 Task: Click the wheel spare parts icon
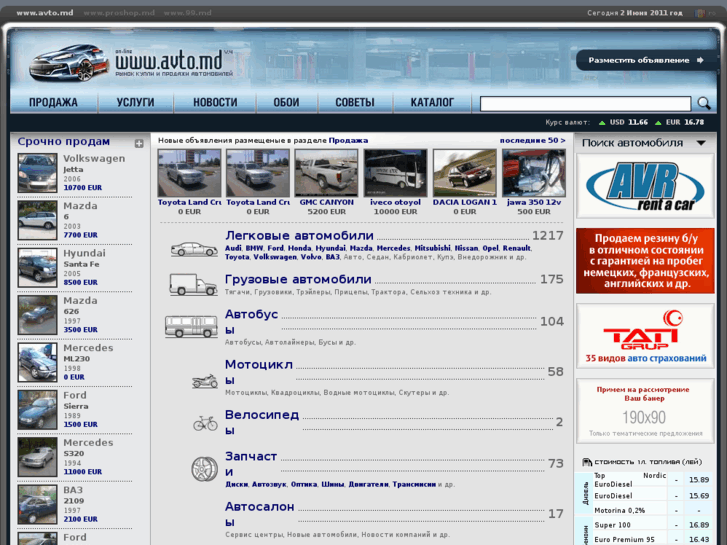[x=204, y=468]
